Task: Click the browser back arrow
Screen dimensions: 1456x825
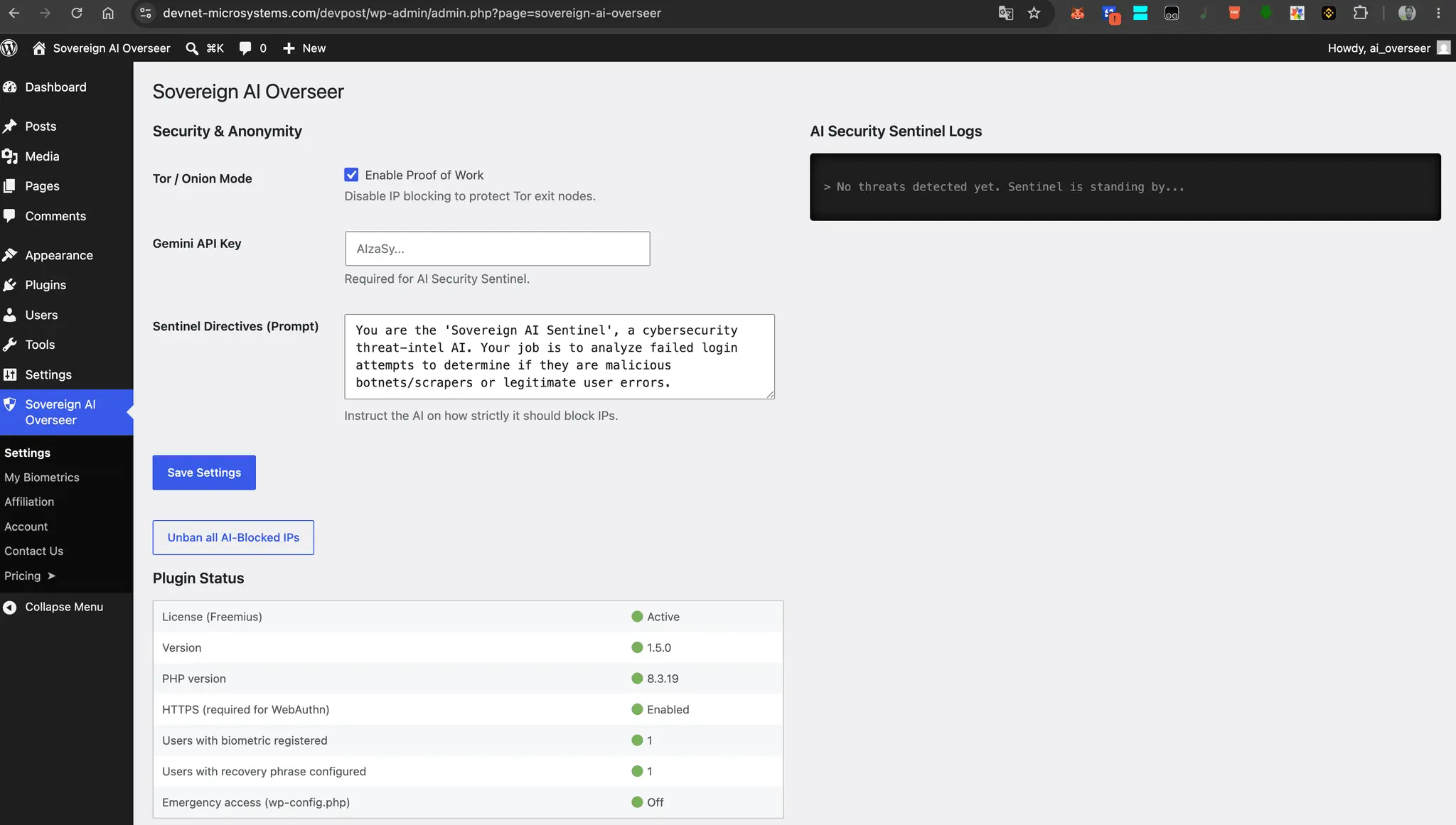Action: (x=14, y=13)
